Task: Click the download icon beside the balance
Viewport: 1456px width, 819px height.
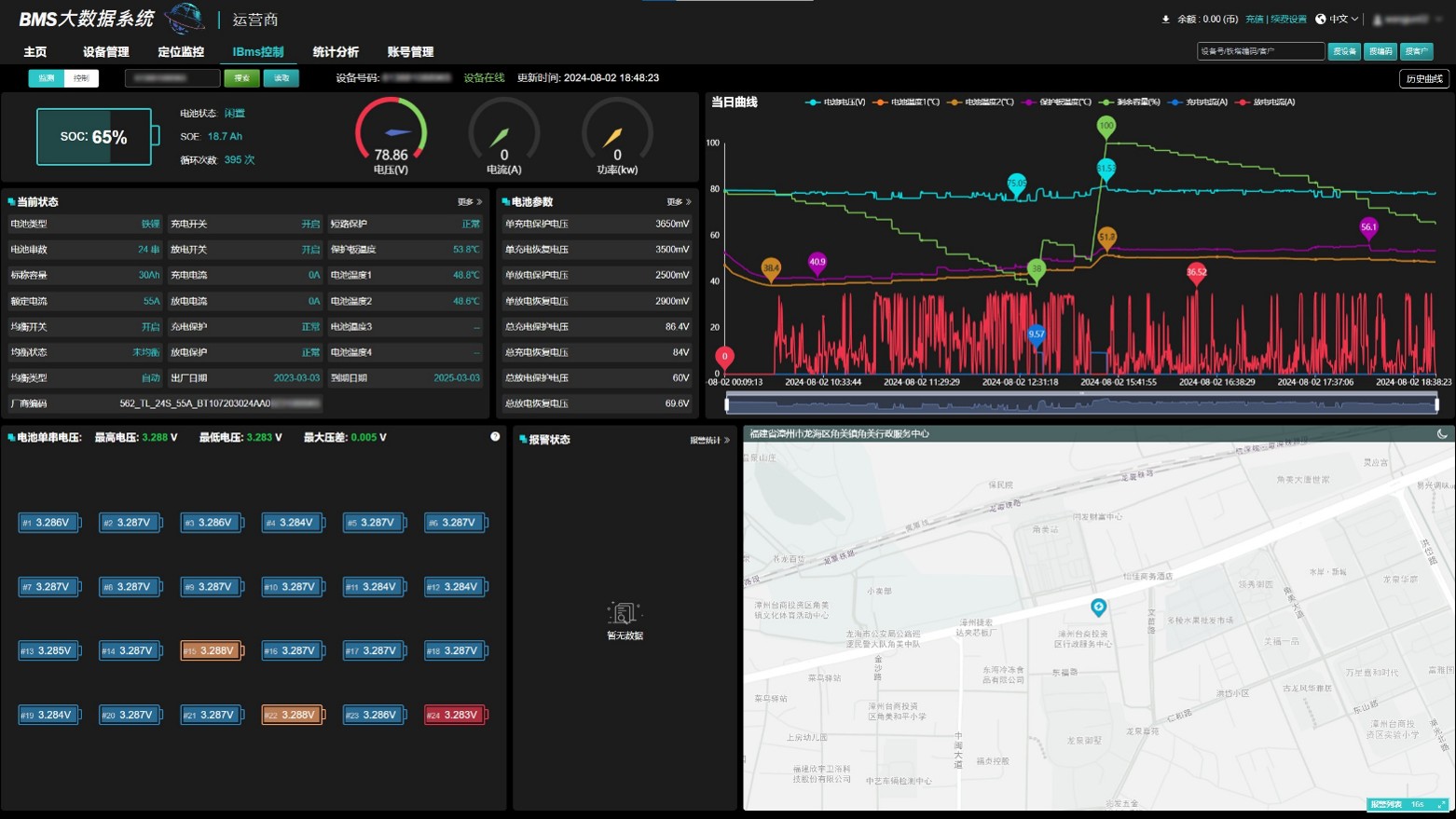Action: click(1165, 19)
